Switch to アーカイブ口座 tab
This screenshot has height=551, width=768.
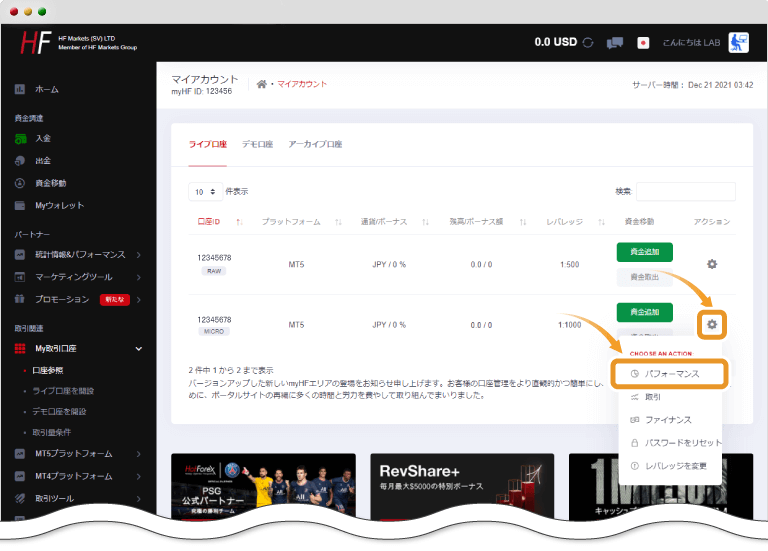(x=315, y=145)
